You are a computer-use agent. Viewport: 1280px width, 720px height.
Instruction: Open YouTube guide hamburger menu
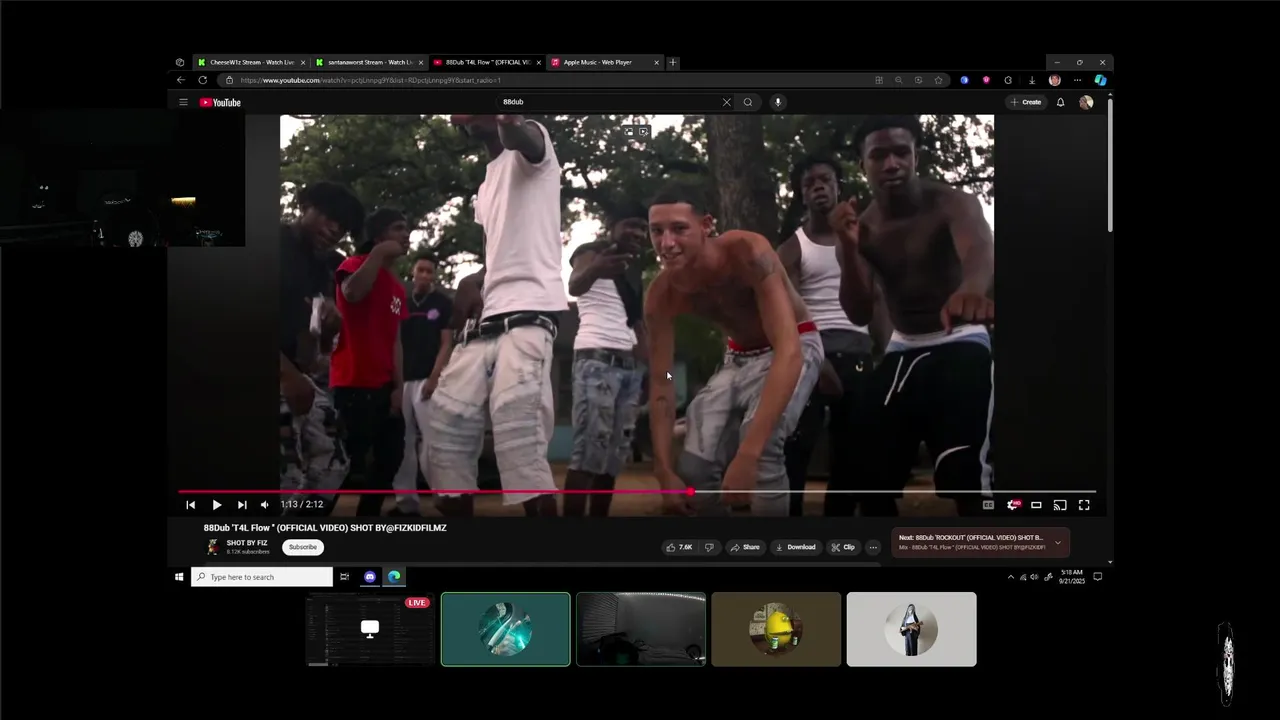pos(183,102)
